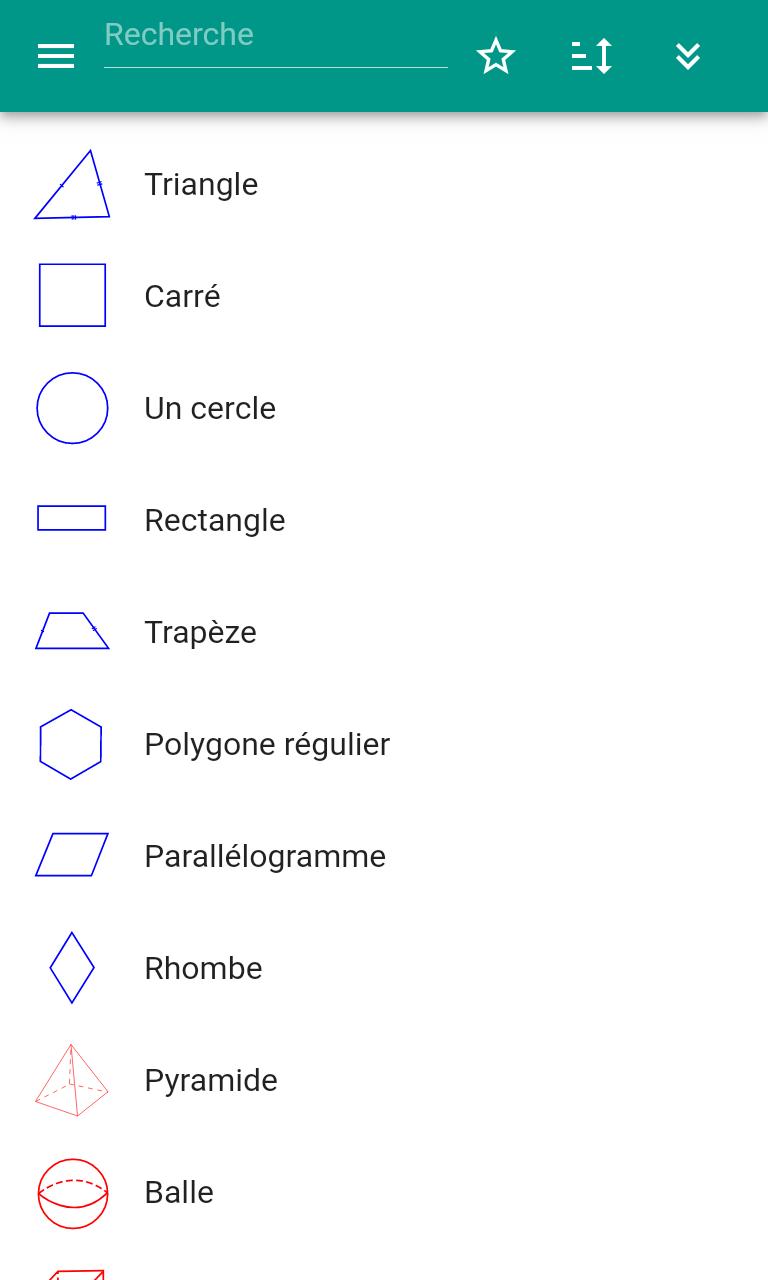The height and width of the screenshot is (1280, 768).
Task: Tap the blue circle icon
Action: pos(72,408)
